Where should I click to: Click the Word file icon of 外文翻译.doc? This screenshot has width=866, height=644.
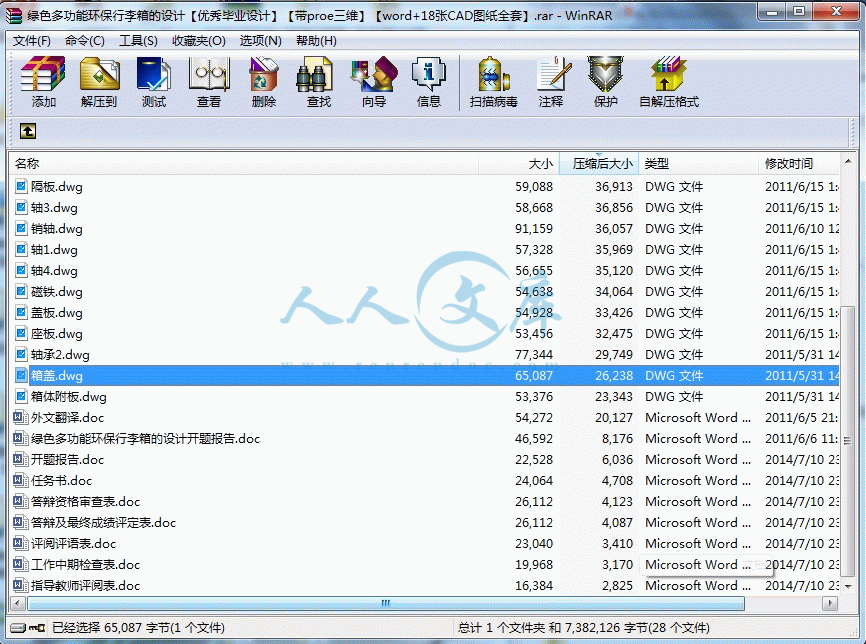(x=20, y=417)
